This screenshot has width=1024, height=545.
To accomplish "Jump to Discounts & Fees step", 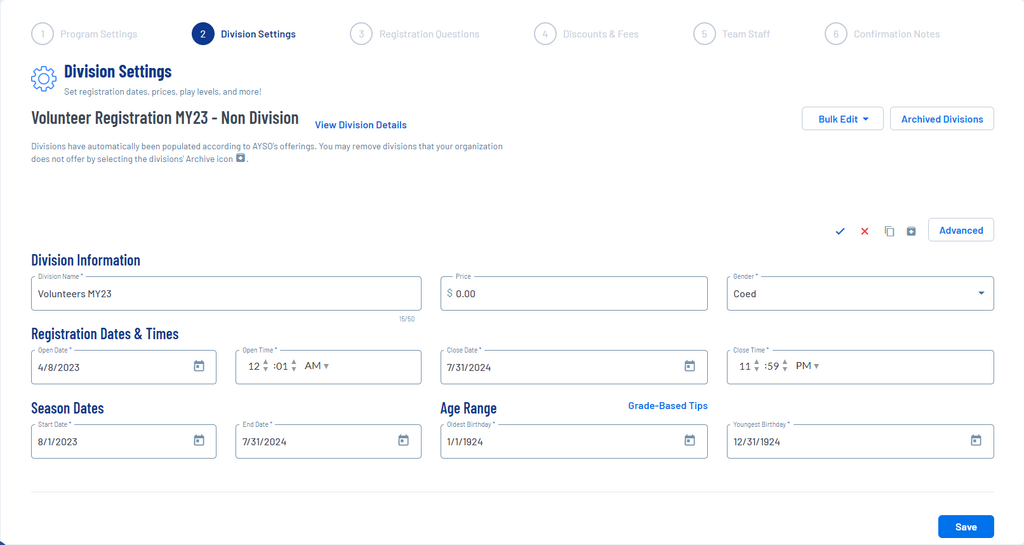I will [587, 34].
